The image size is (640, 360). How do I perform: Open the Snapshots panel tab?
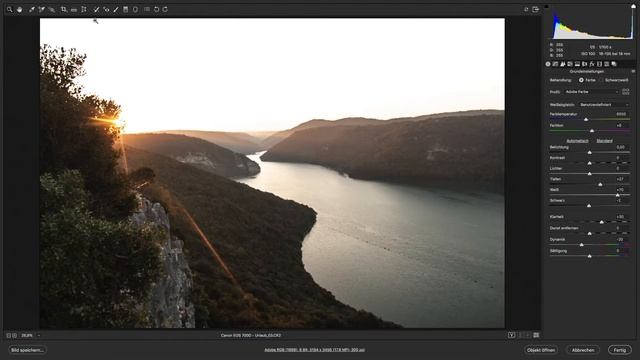(x=614, y=64)
